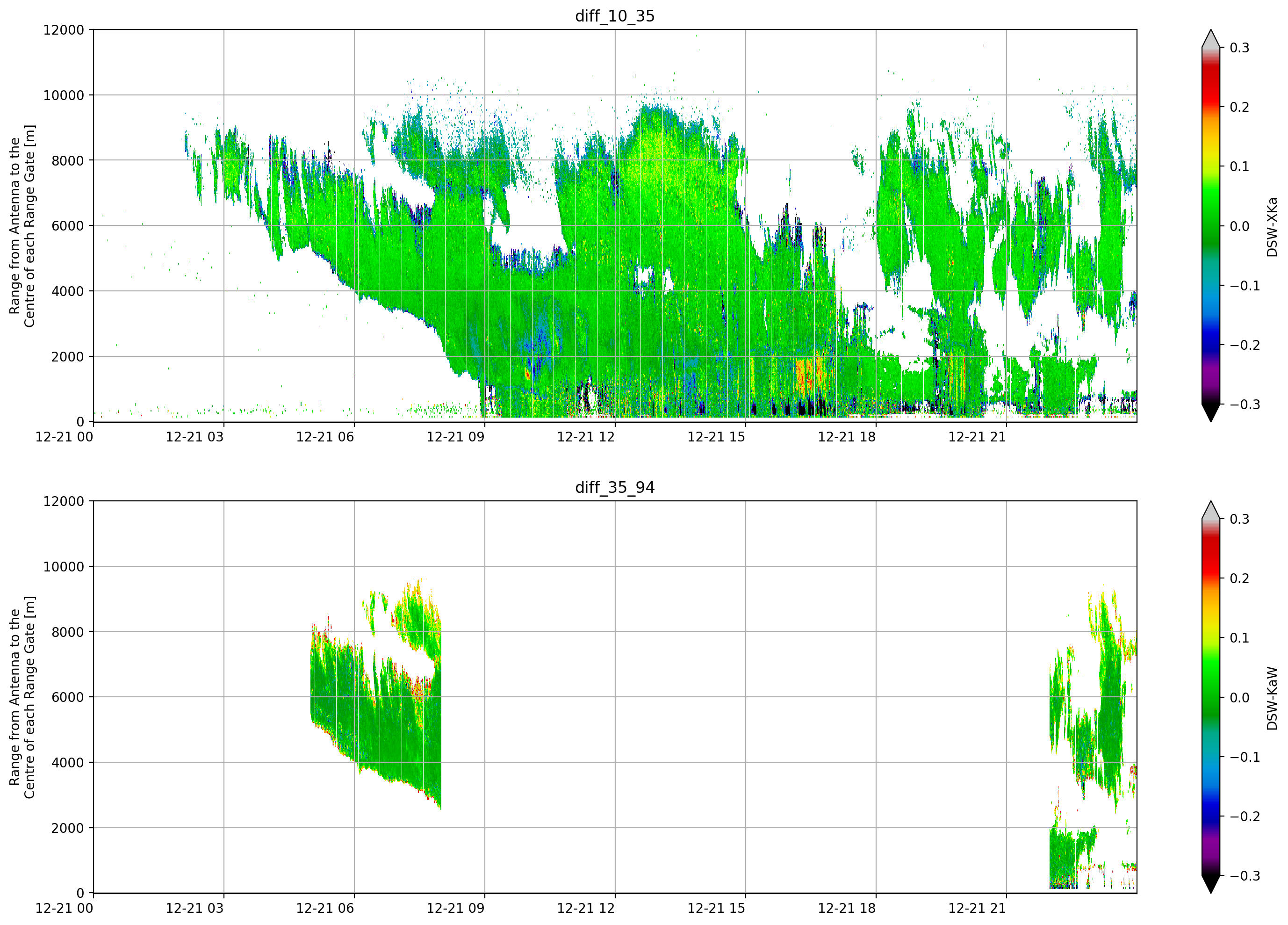Image resolution: width=1288 pixels, height=925 pixels.
Task: Click the upper arrow of DSW-KaW colorbar
Action: (x=1211, y=510)
